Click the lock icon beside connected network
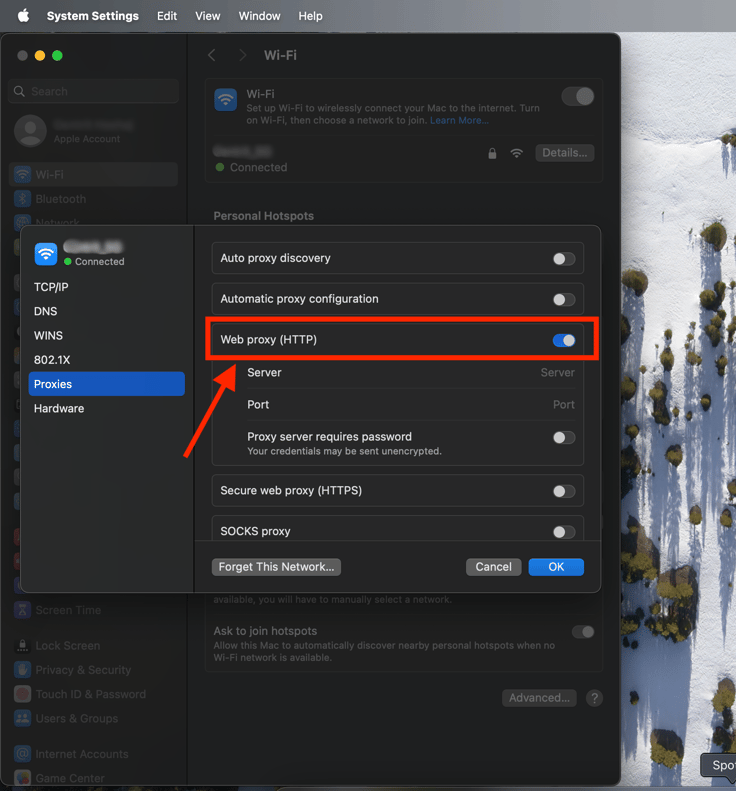The image size is (736, 791). [492, 153]
